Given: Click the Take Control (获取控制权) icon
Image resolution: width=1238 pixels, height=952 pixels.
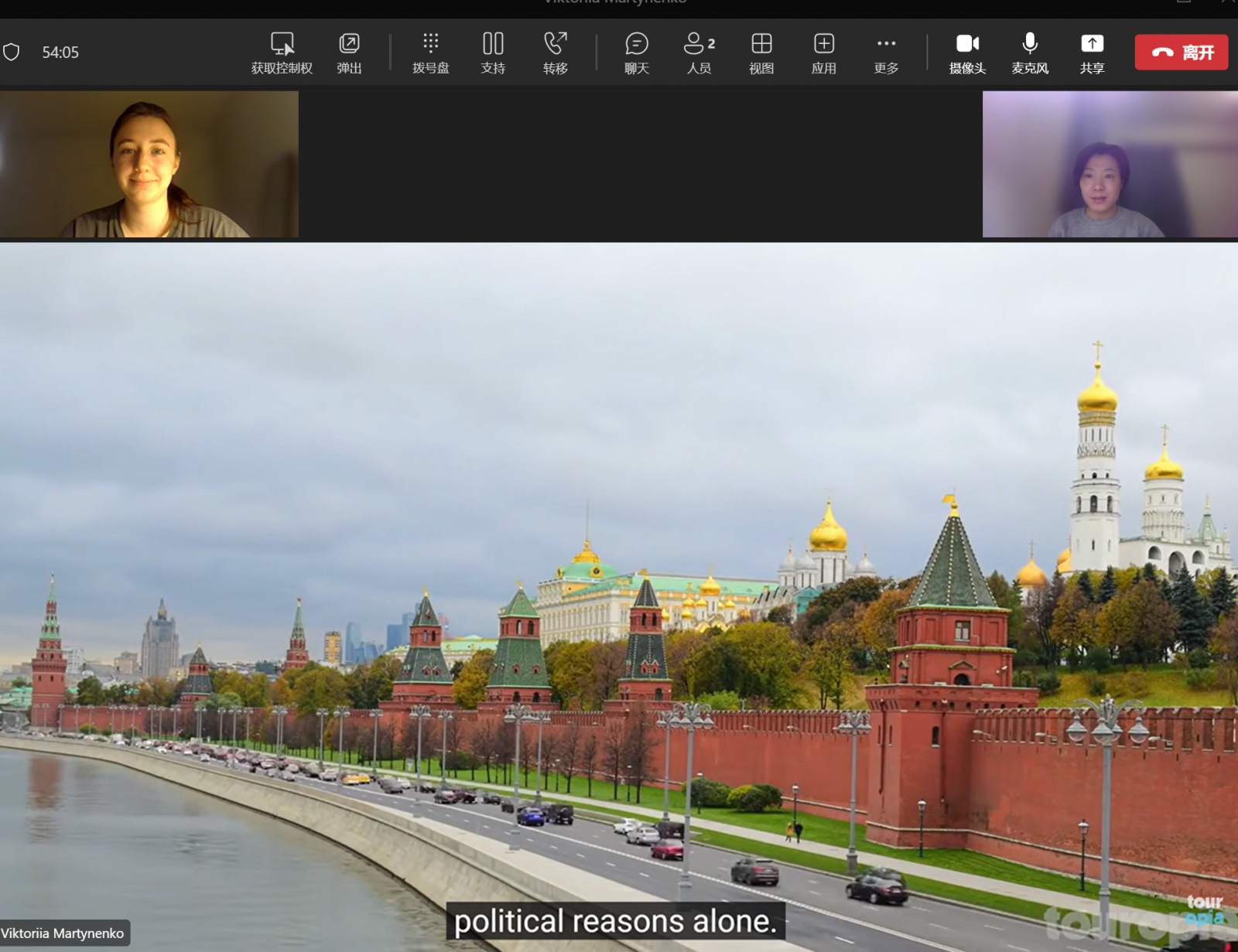Looking at the screenshot, I should tap(282, 44).
